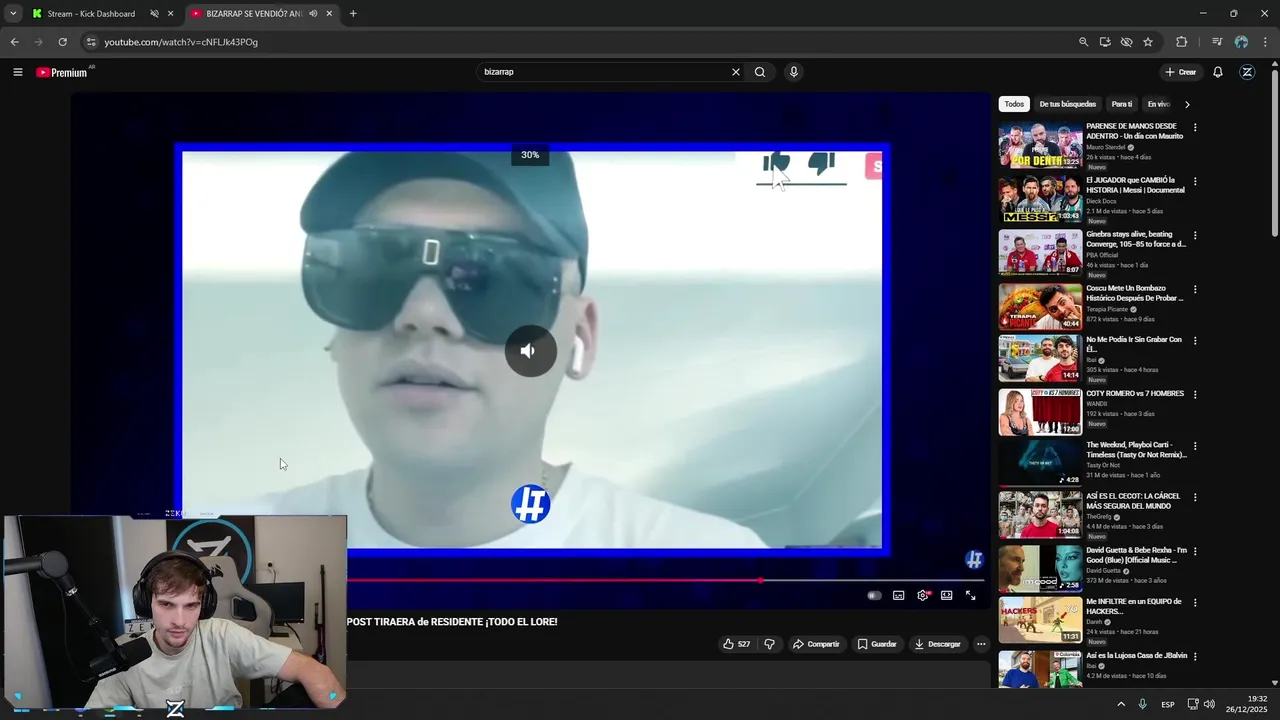Go to YouTube Premium home logo
This screenshot has width=1280, height=720.
pos(62,72)
